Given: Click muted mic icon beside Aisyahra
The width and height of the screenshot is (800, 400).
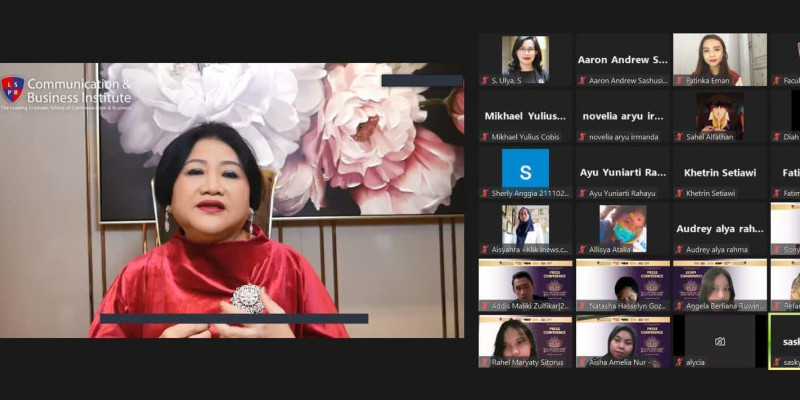Looking at the screenshot, I should 485,249.
